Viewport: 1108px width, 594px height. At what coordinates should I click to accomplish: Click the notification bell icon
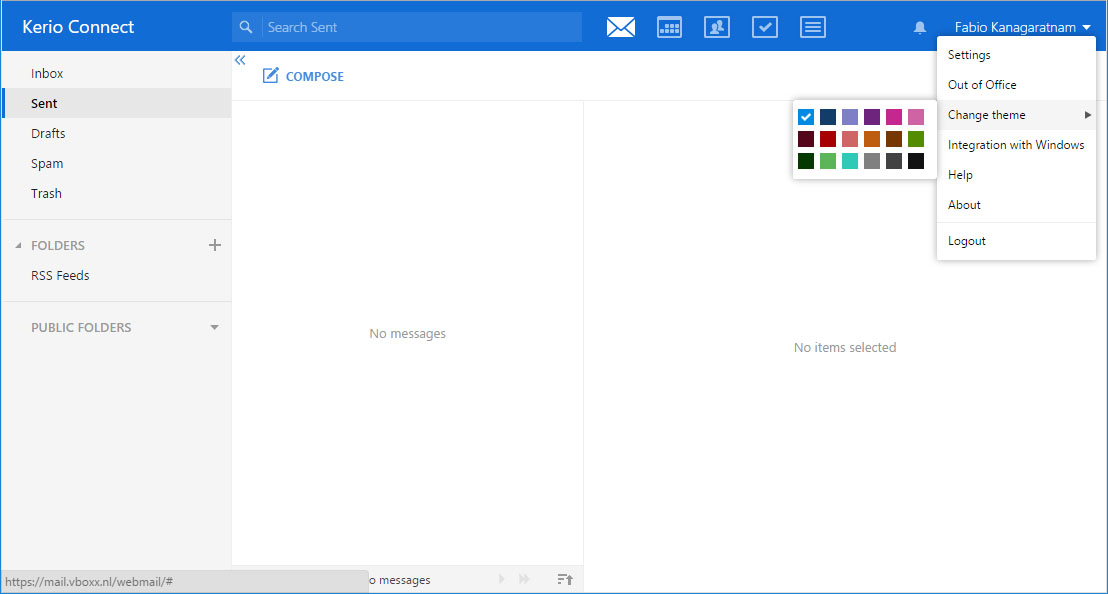[919, 28]
